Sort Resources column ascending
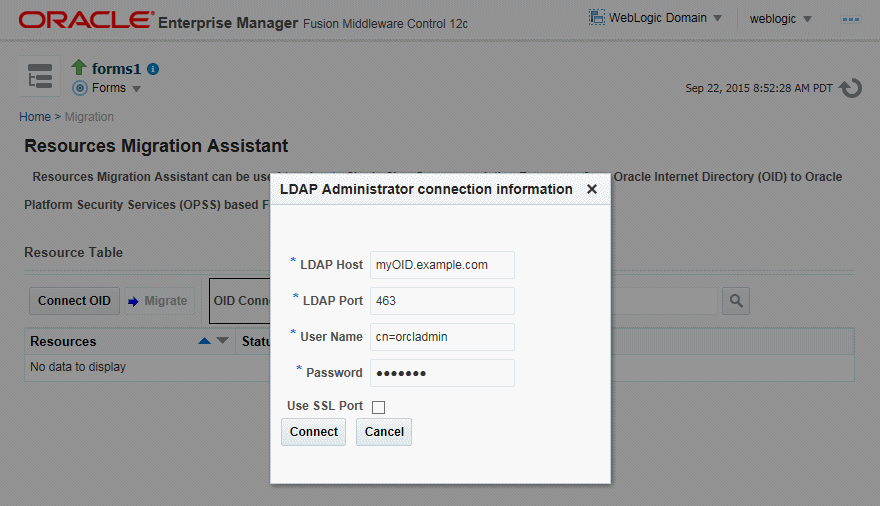 [204, 341]
